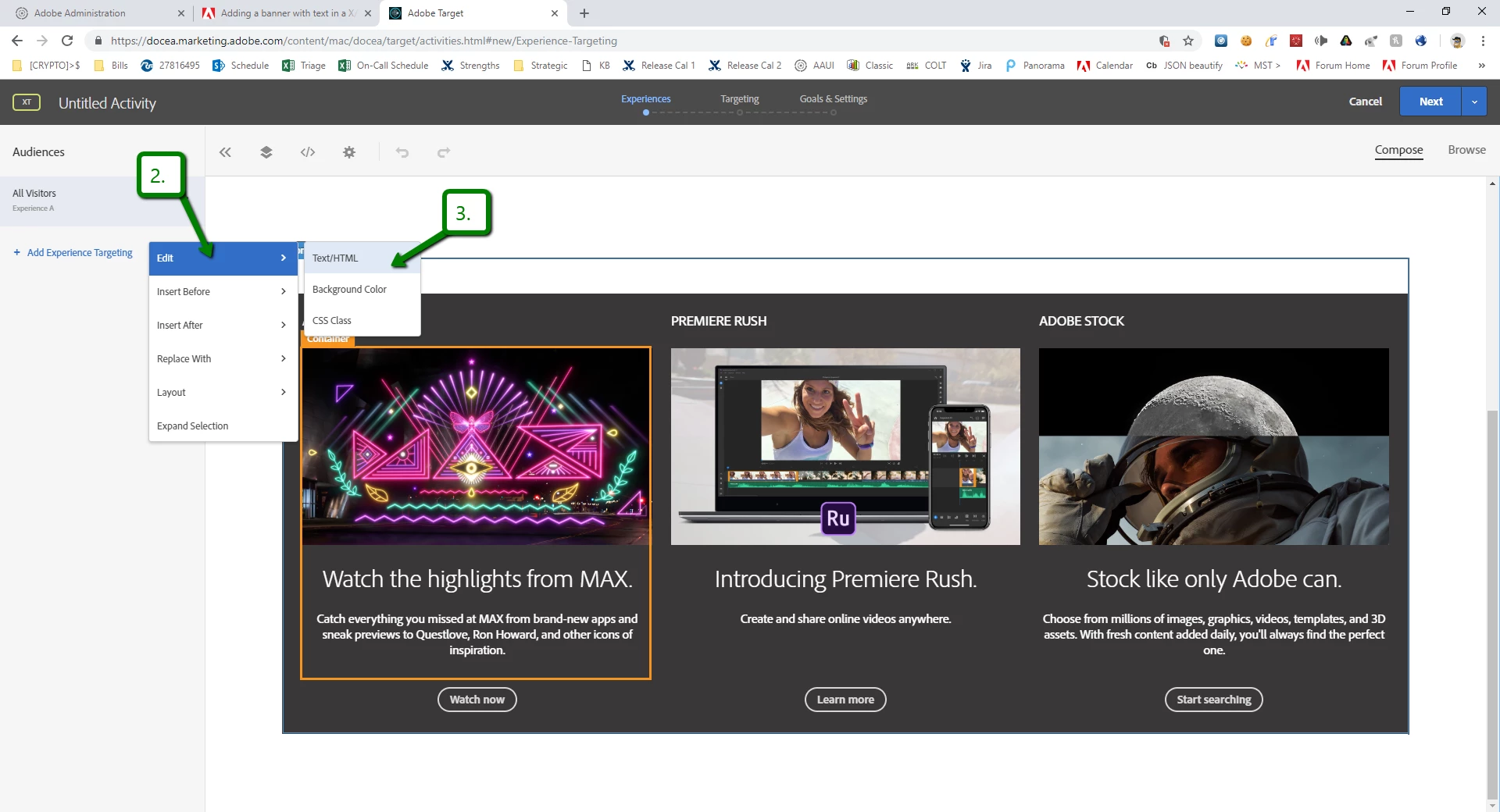Image resolution: width=1500 pixels, height=812 pixels.
Task: Bookmark page with star icon
Action: tap(1188, 41)
